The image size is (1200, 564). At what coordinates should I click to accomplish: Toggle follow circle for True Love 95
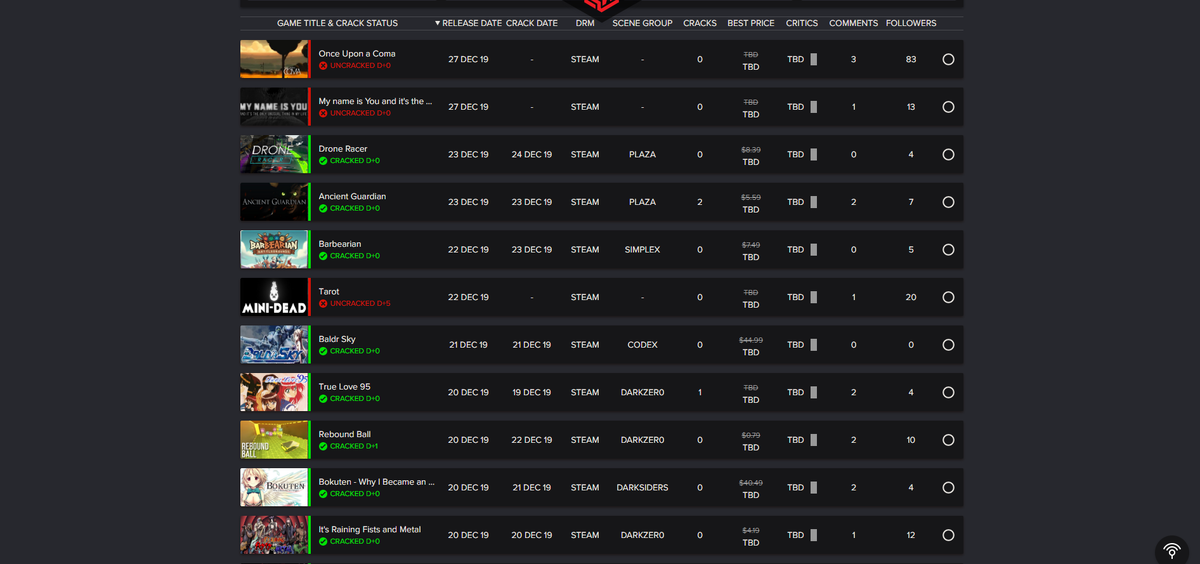pyautogui.click(x=948, y=392)
